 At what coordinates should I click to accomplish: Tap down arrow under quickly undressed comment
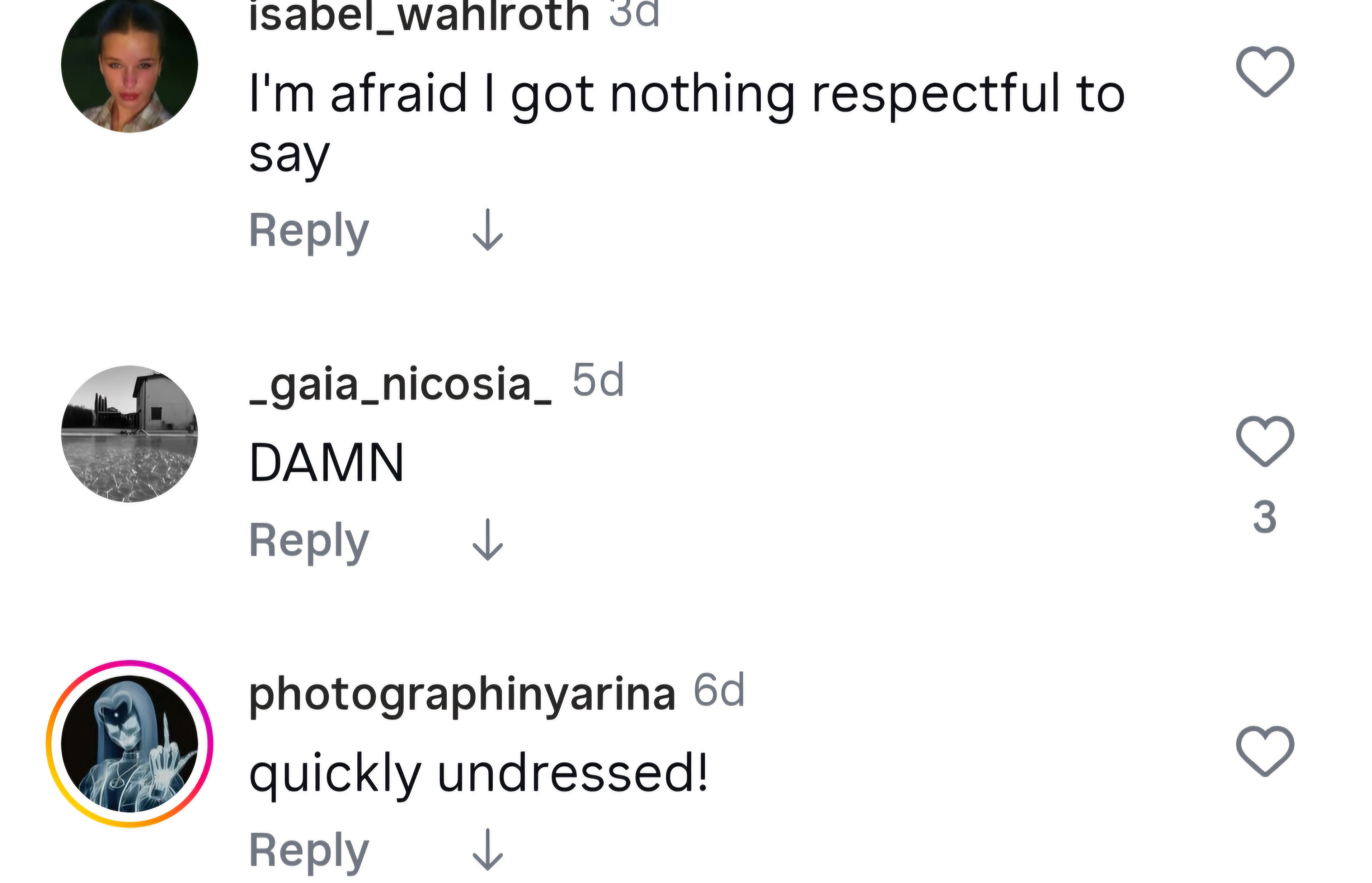(487, 850)
